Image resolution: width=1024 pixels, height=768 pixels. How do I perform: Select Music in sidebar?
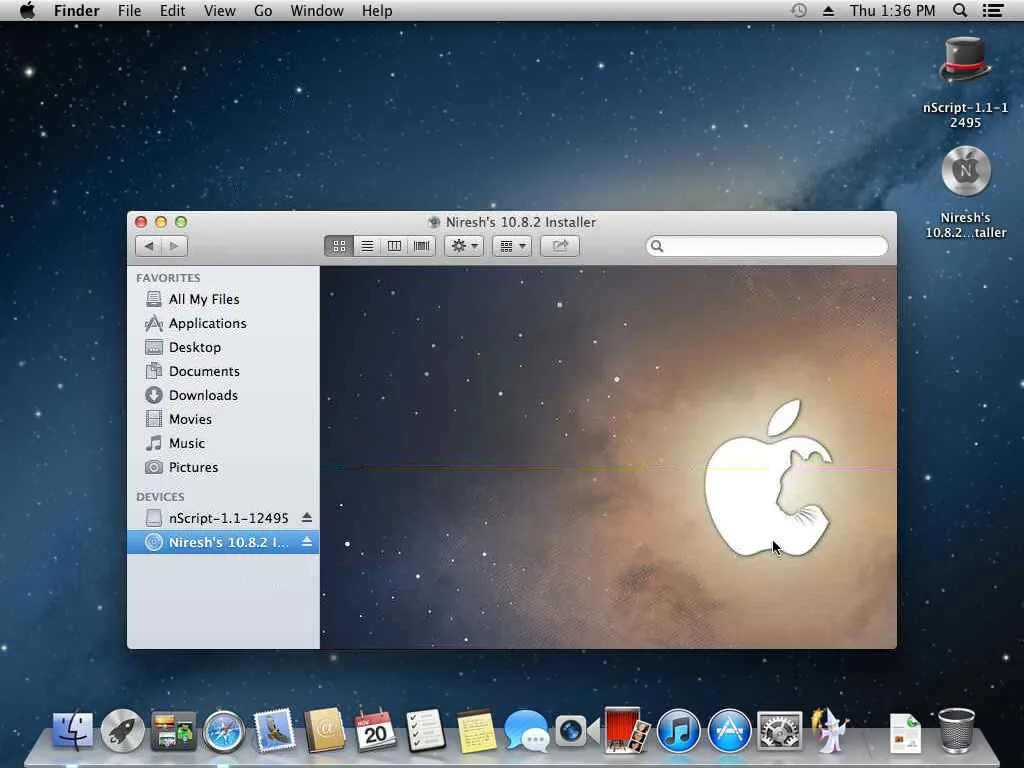click(223, 443)
